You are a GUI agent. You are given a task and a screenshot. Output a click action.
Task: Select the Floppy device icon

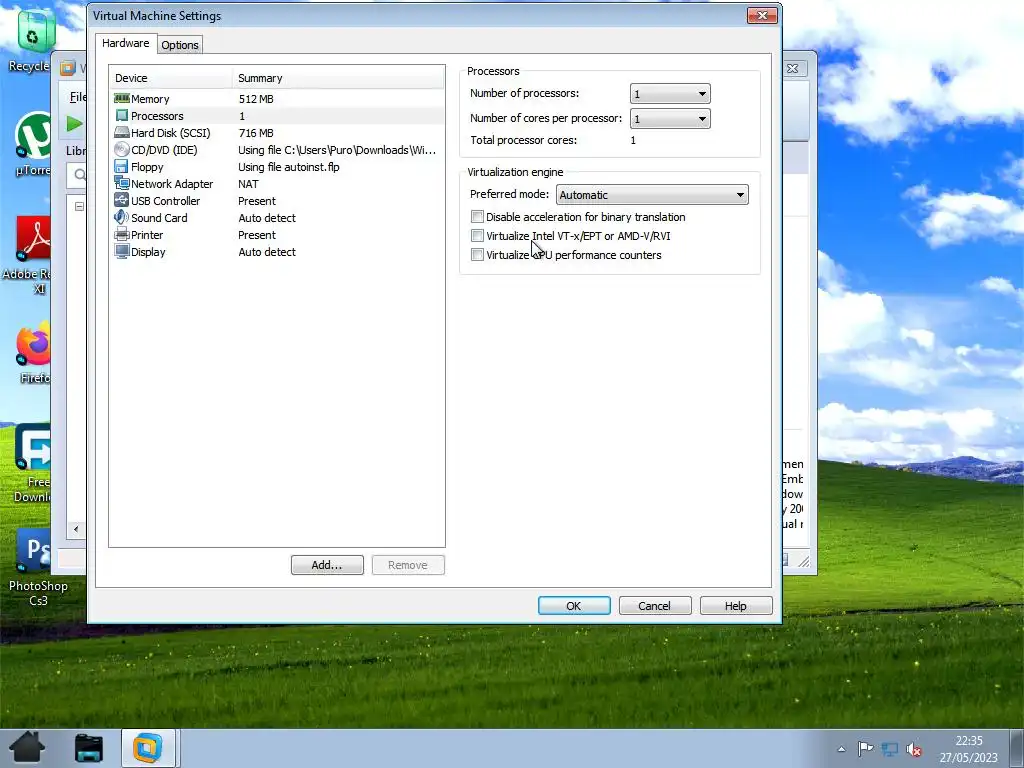[121, 167]
